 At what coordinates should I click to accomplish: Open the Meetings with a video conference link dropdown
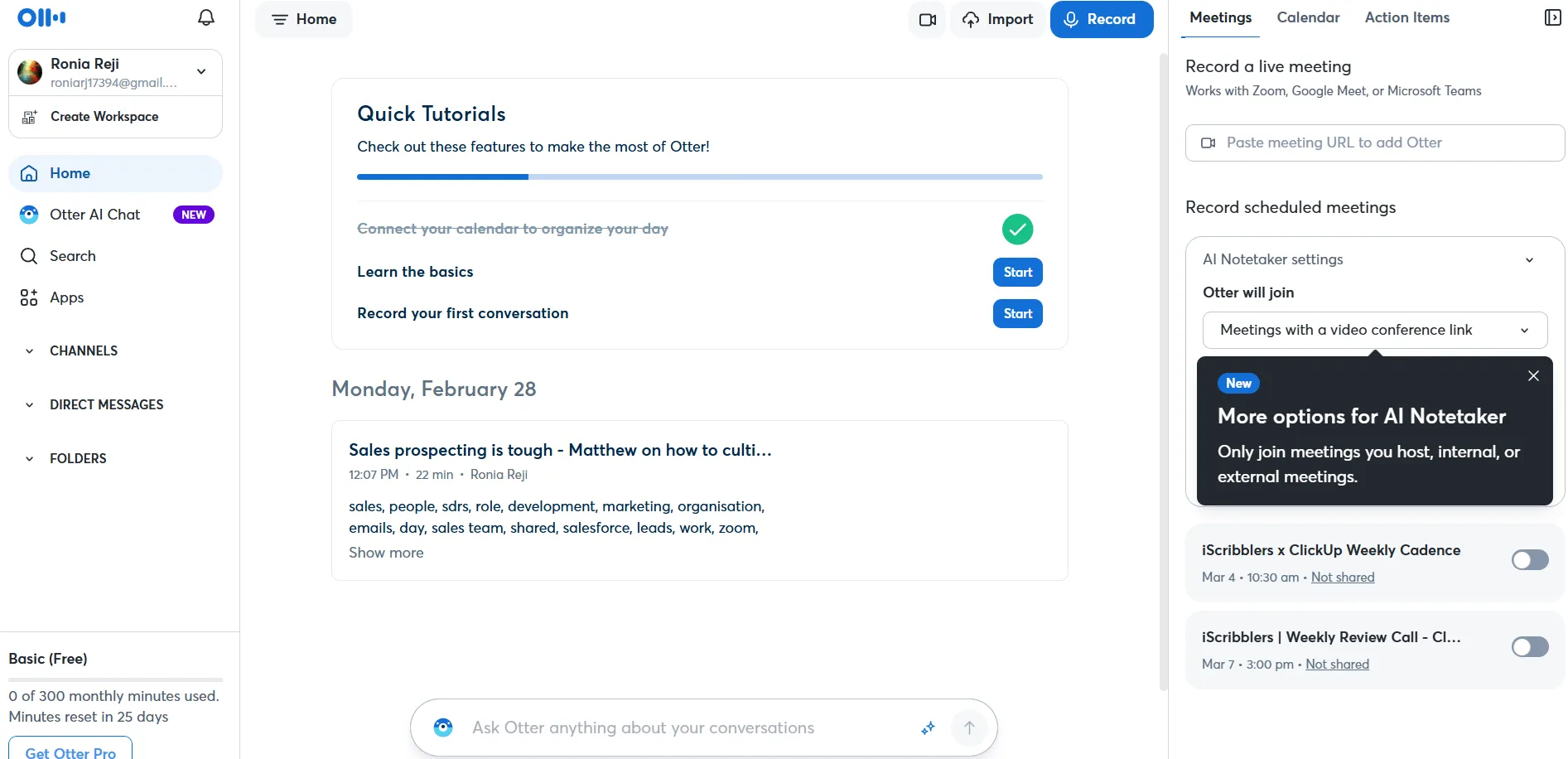(1375, 330)
